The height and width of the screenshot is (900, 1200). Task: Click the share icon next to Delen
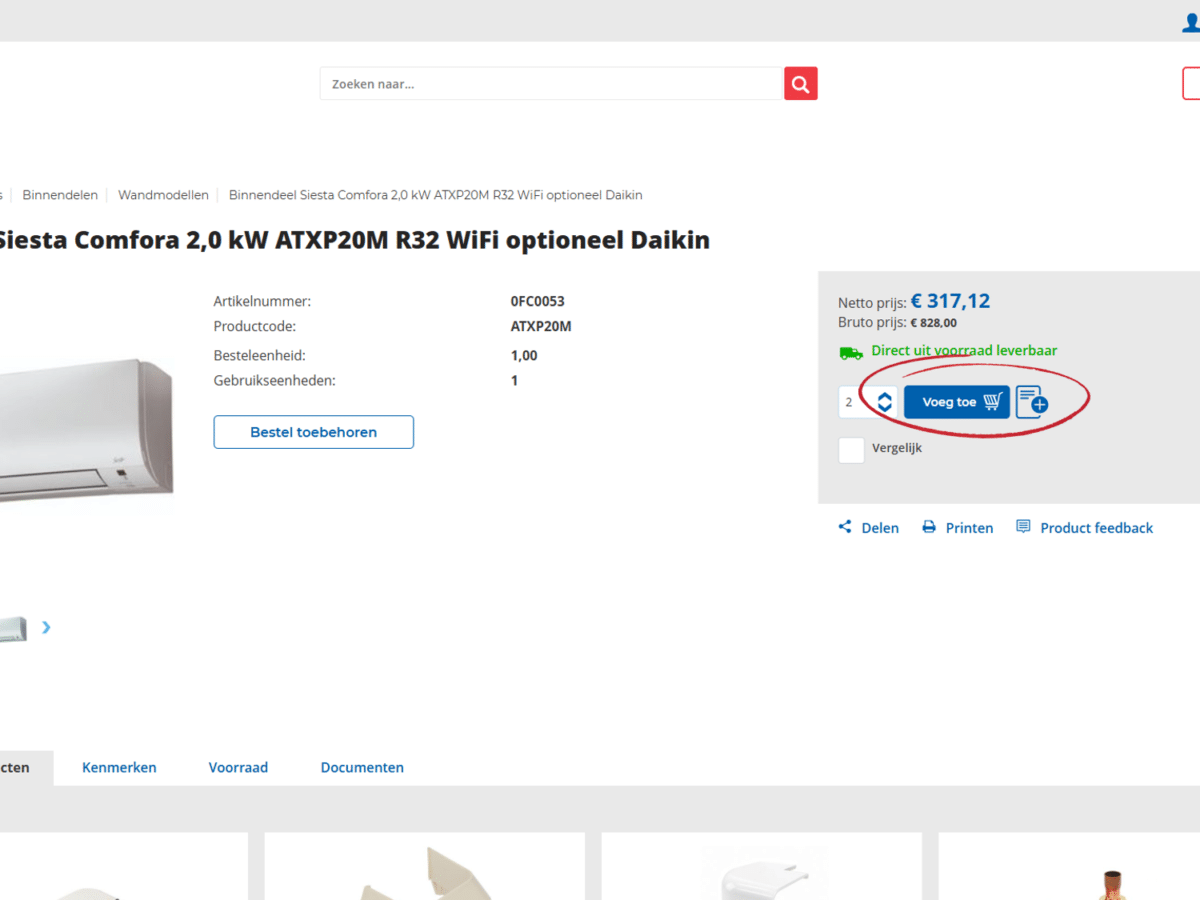845,527
